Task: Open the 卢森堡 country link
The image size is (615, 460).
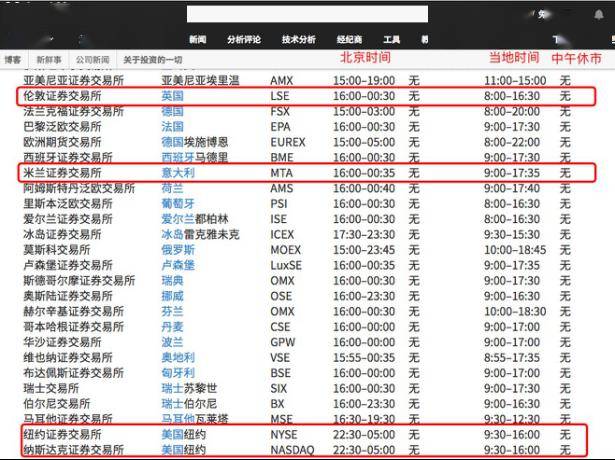Action: pos(178,265)
